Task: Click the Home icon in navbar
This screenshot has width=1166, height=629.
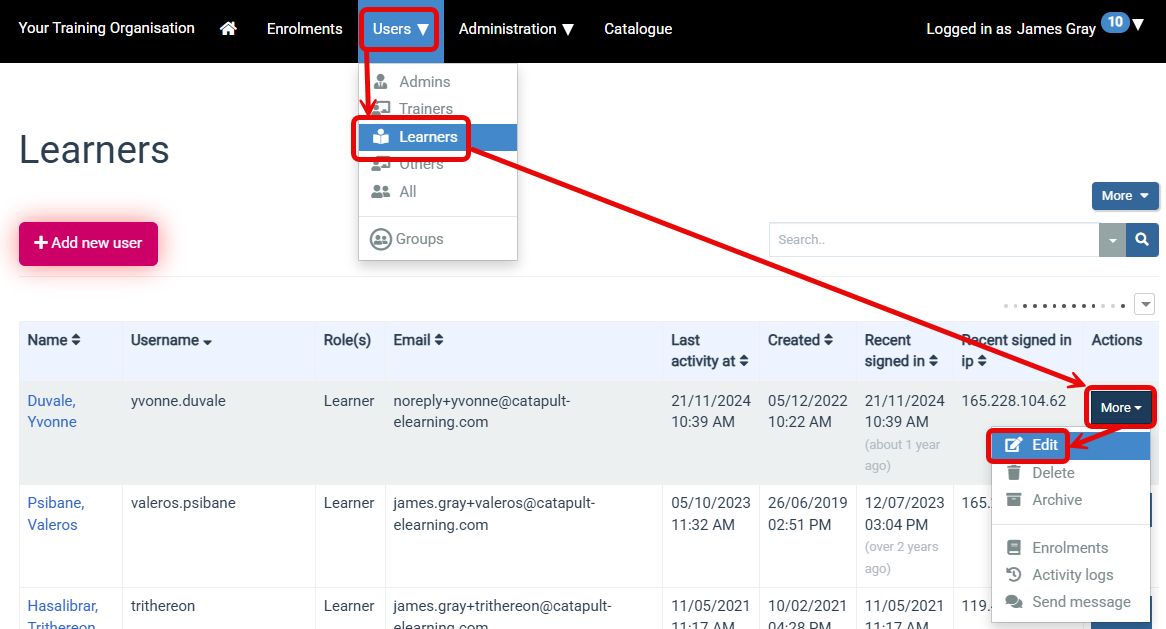Action: point(228,29)
